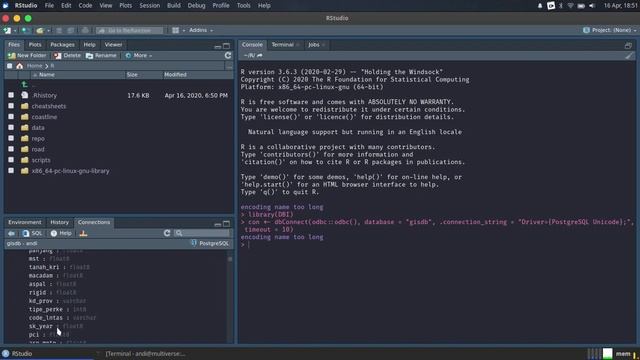The width and height of the screenshot is (640, 360).
Task: Click the Print toolbar icon
Action: [85, 30]
